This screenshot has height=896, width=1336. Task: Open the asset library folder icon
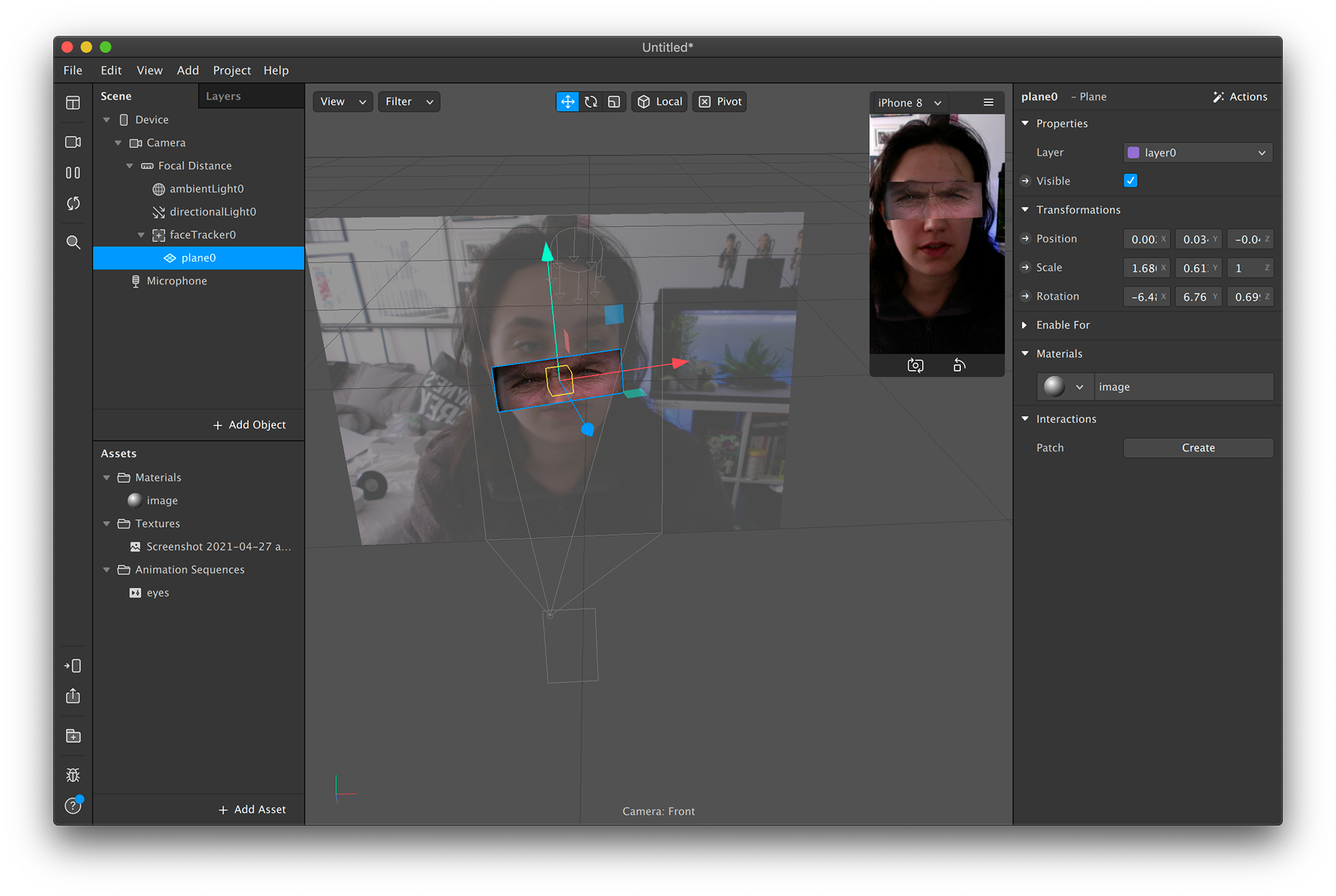tap(73, 735)
